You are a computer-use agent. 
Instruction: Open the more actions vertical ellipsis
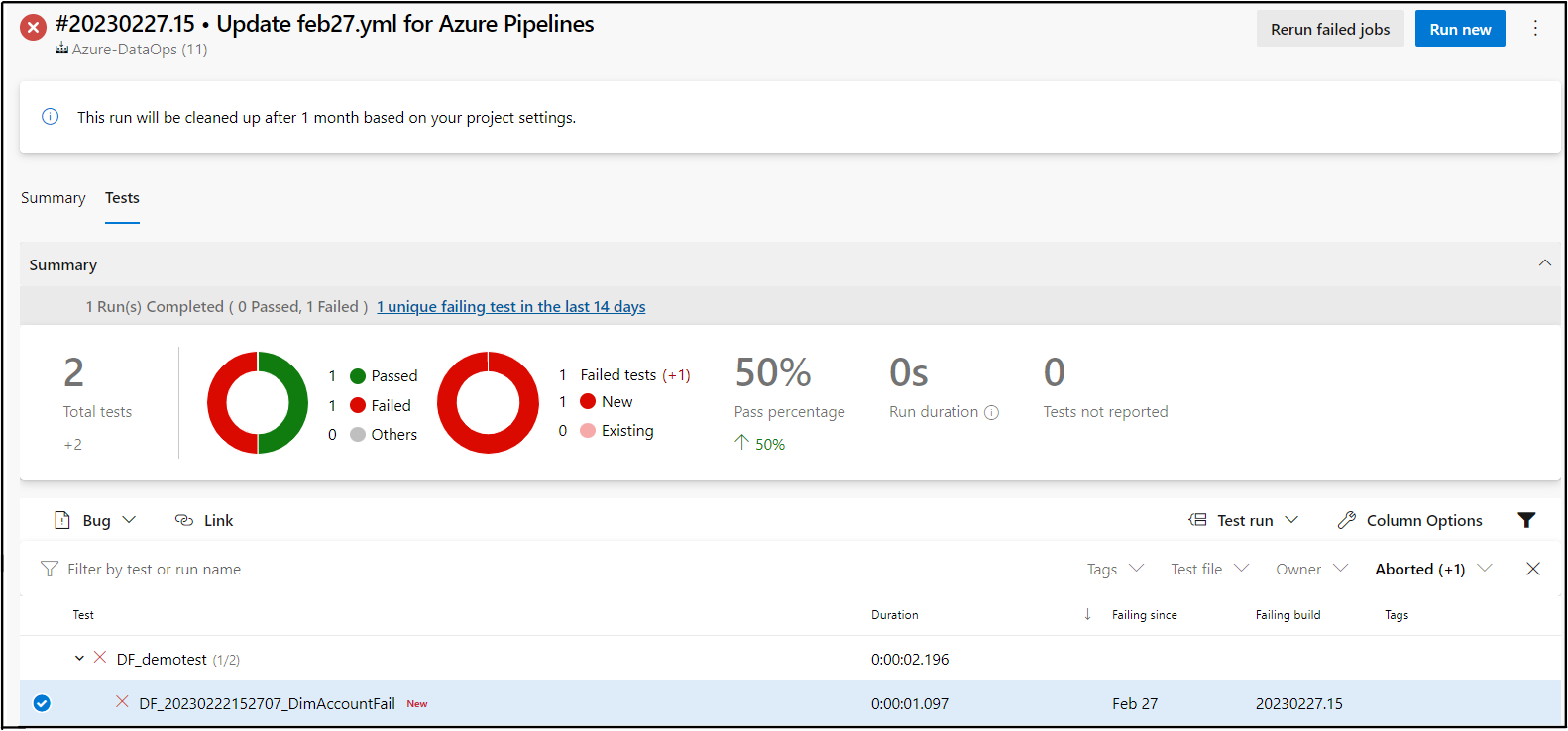1535,28
